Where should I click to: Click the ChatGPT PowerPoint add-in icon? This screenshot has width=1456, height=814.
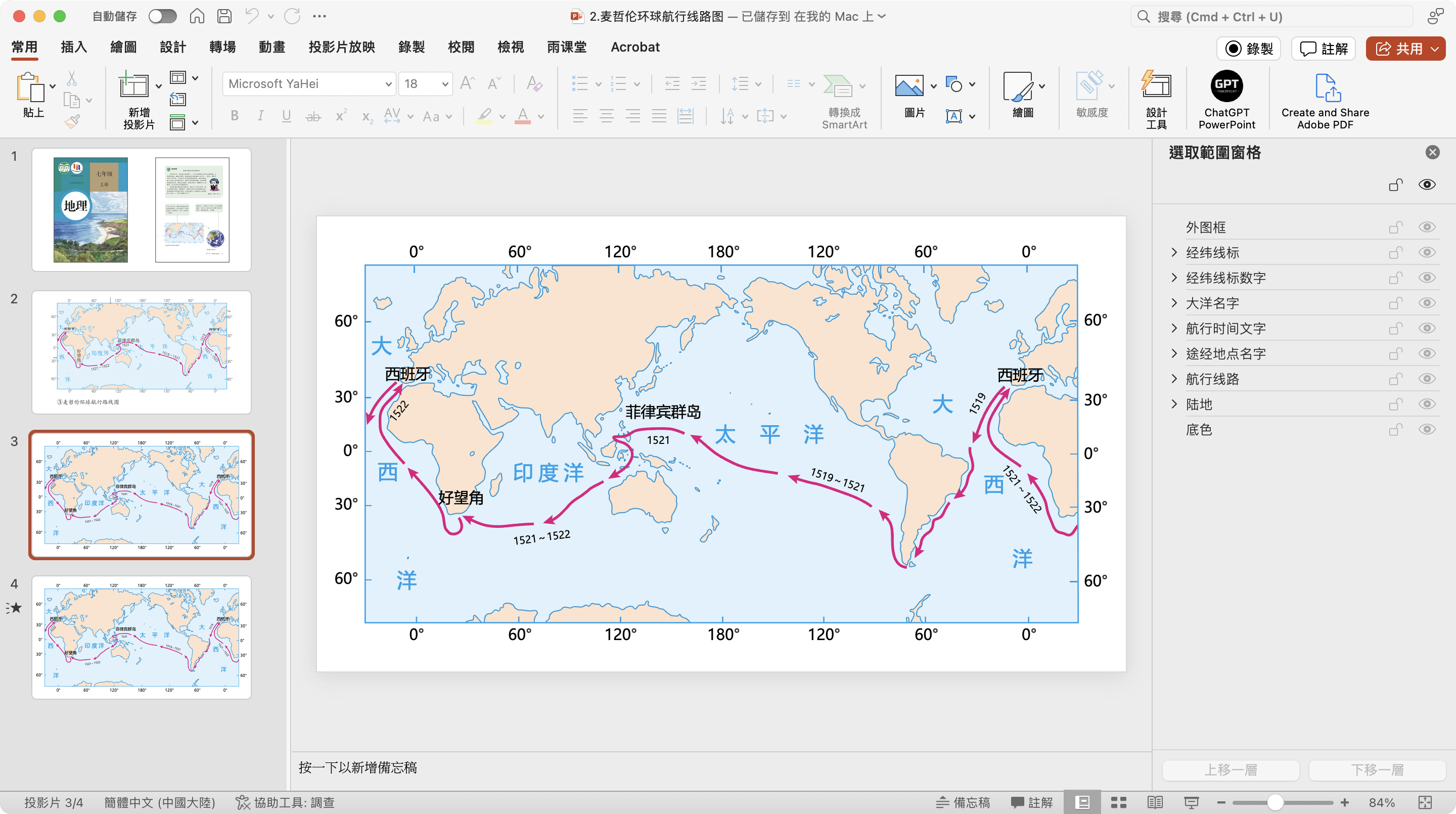click(1226, 87)
